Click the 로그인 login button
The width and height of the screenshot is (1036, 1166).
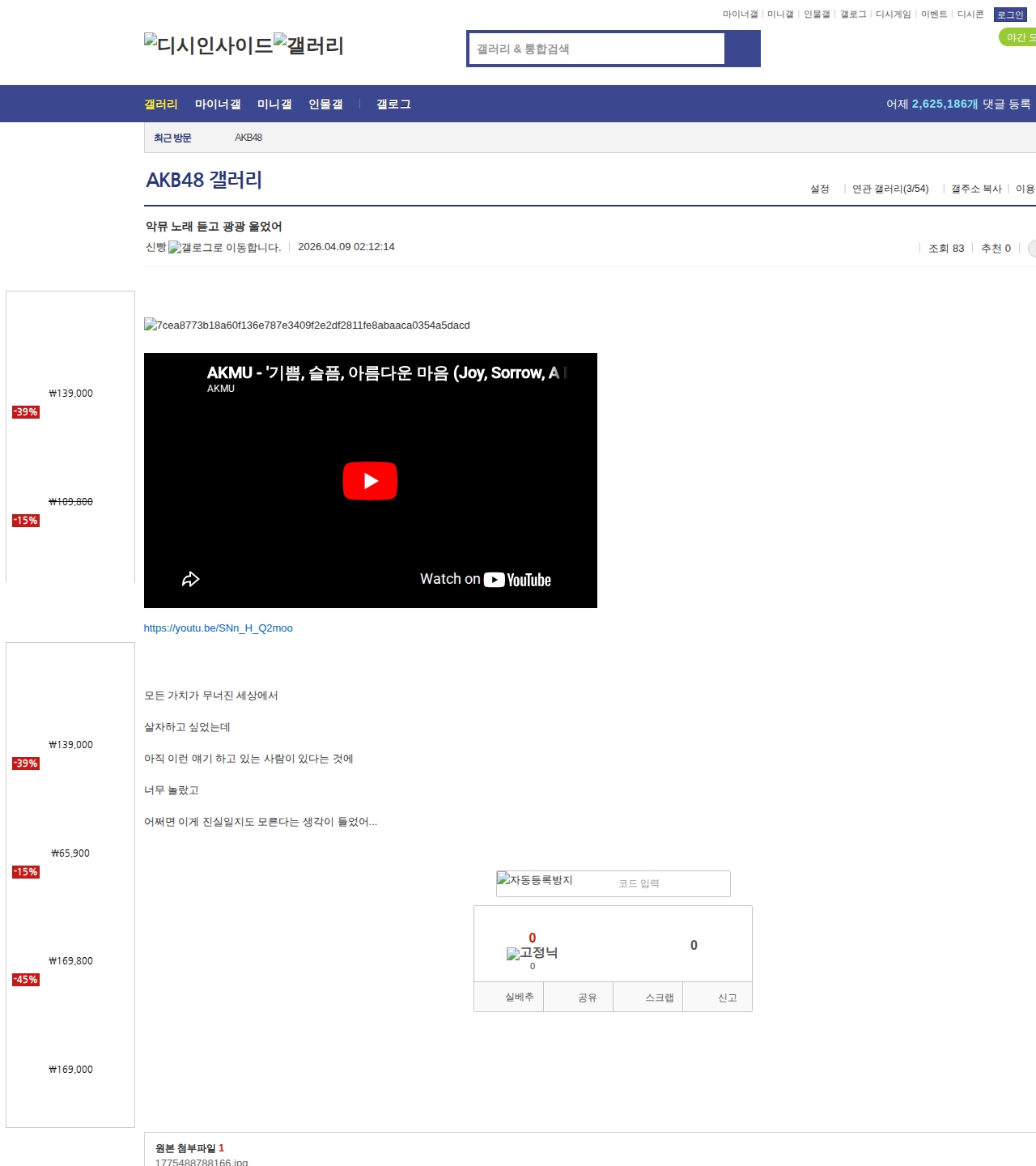coord(1009,15)
